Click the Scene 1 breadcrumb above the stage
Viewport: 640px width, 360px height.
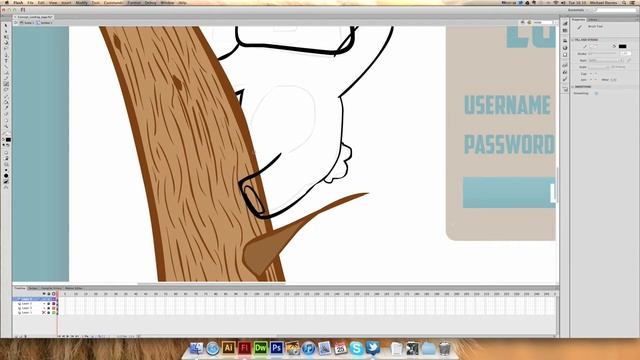(x=26, y=23)
